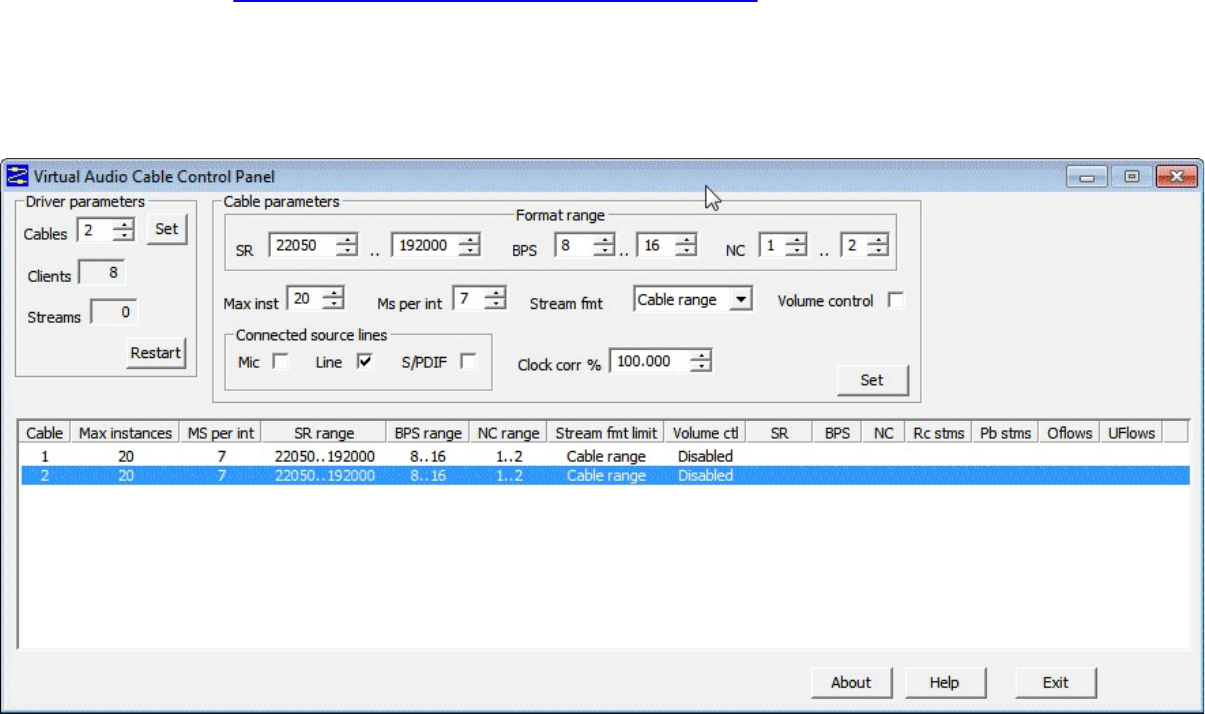Click the minimum SR 22050 spinner
The image size is (1205, 714).
coord(346,246)
